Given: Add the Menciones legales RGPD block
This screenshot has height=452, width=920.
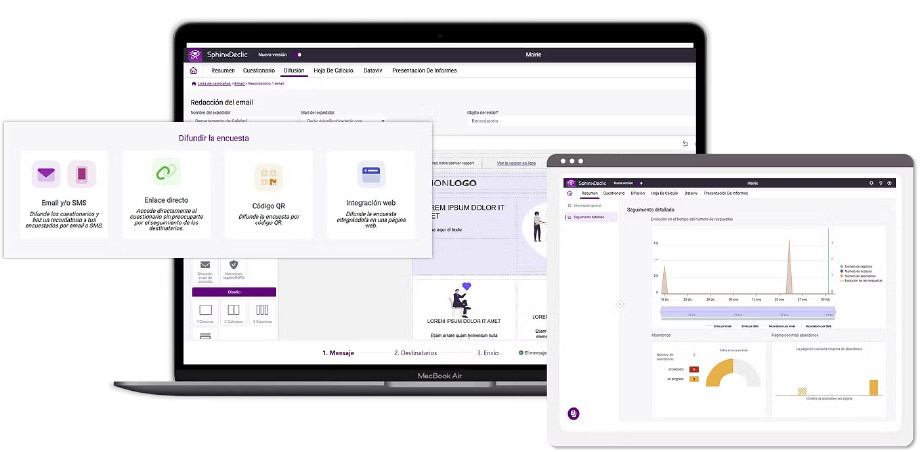Looking at the screenshot, I should click(x=234, y=269).
